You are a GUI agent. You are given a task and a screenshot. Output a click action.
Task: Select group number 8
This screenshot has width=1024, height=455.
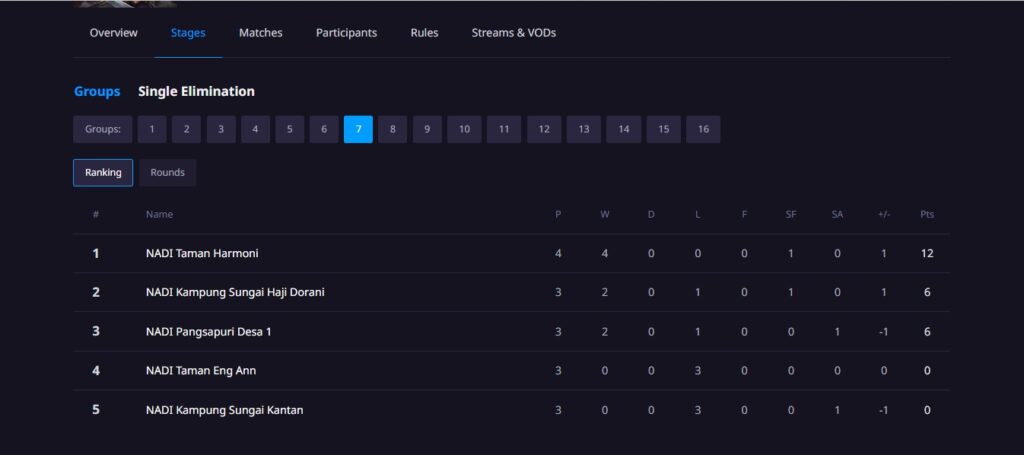tap(393, 130)
